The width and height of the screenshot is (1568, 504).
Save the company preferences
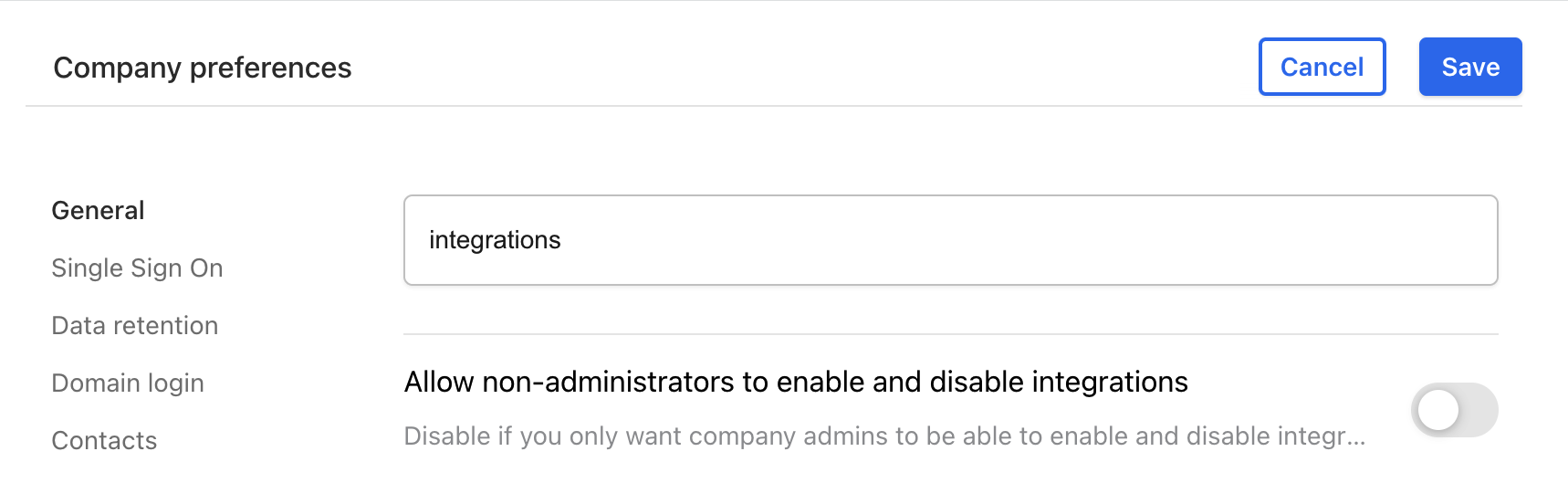tap(1469, 67)
